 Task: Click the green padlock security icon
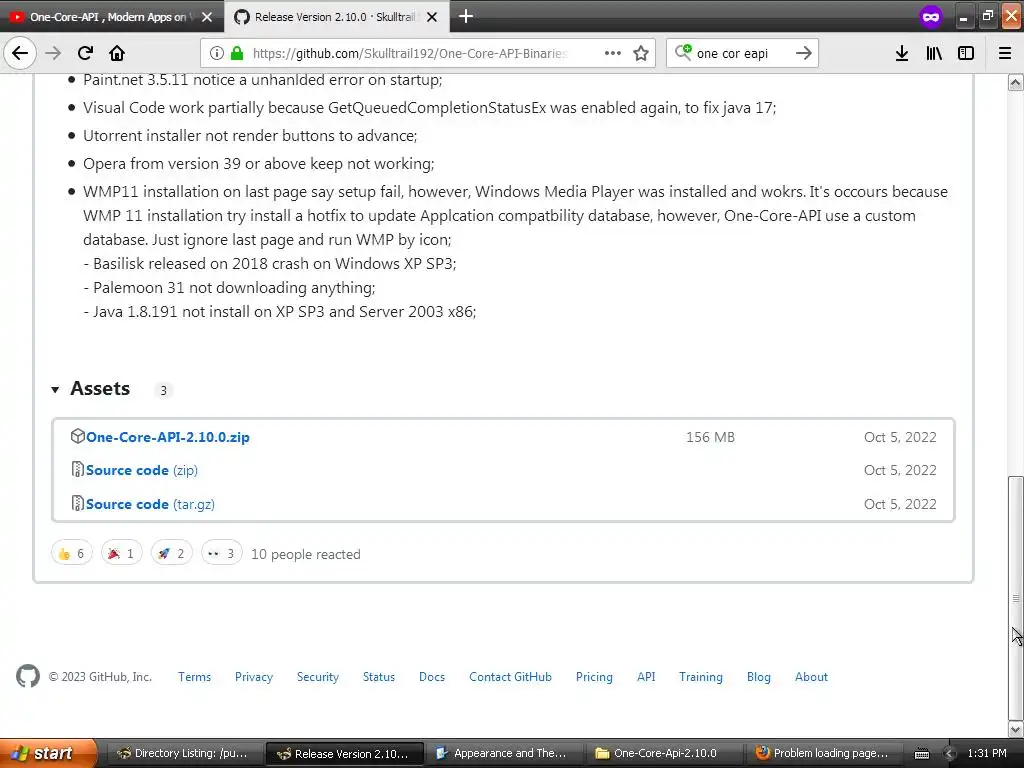(x=237, y=53)
